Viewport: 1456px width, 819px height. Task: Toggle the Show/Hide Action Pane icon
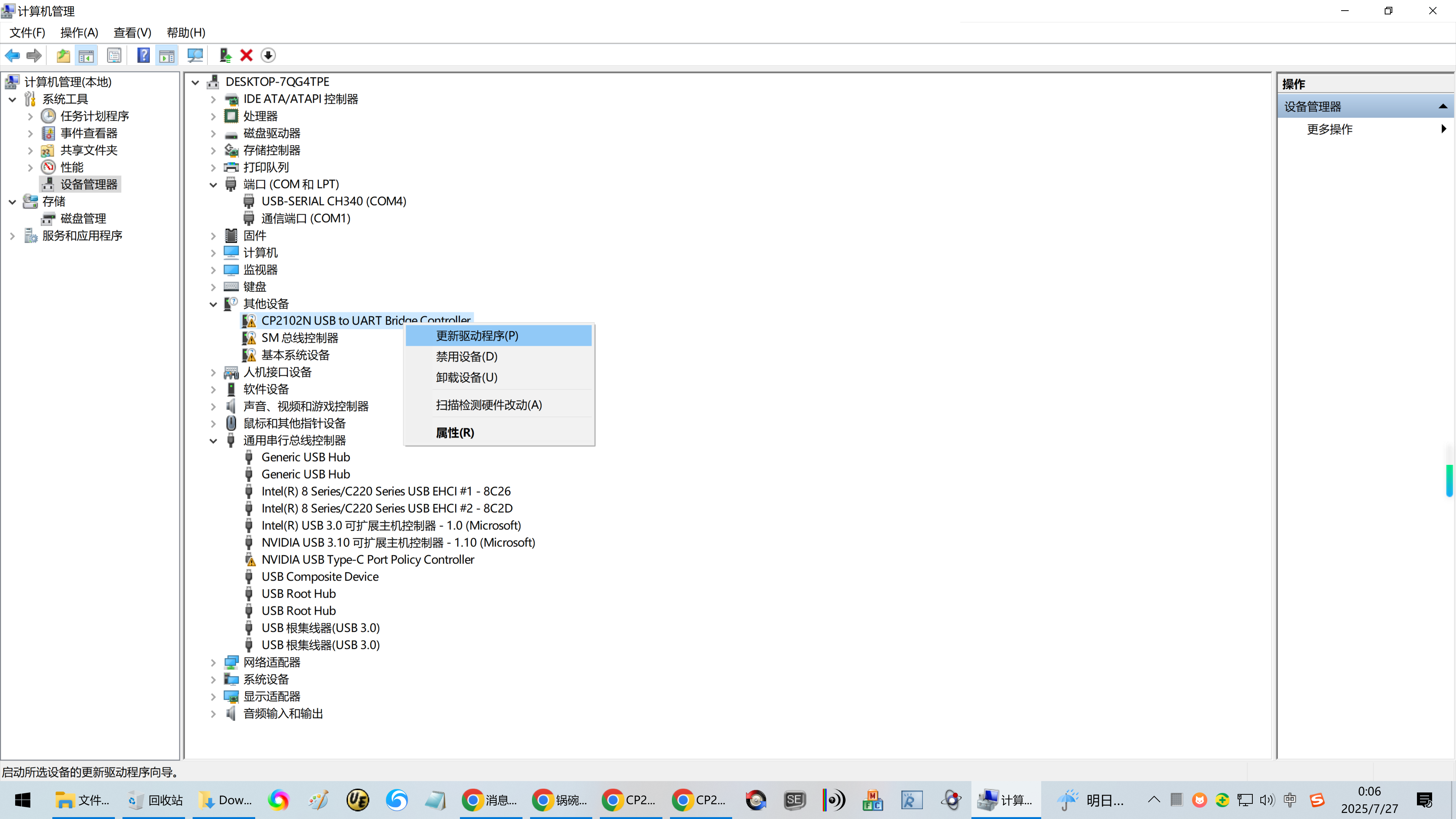click(x=167, y=55)
